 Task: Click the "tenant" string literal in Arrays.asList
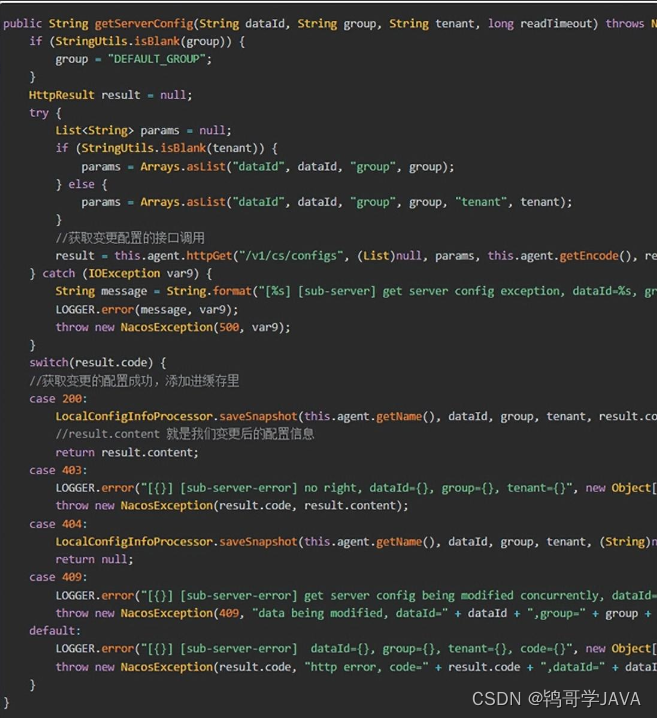coord(481,202)
